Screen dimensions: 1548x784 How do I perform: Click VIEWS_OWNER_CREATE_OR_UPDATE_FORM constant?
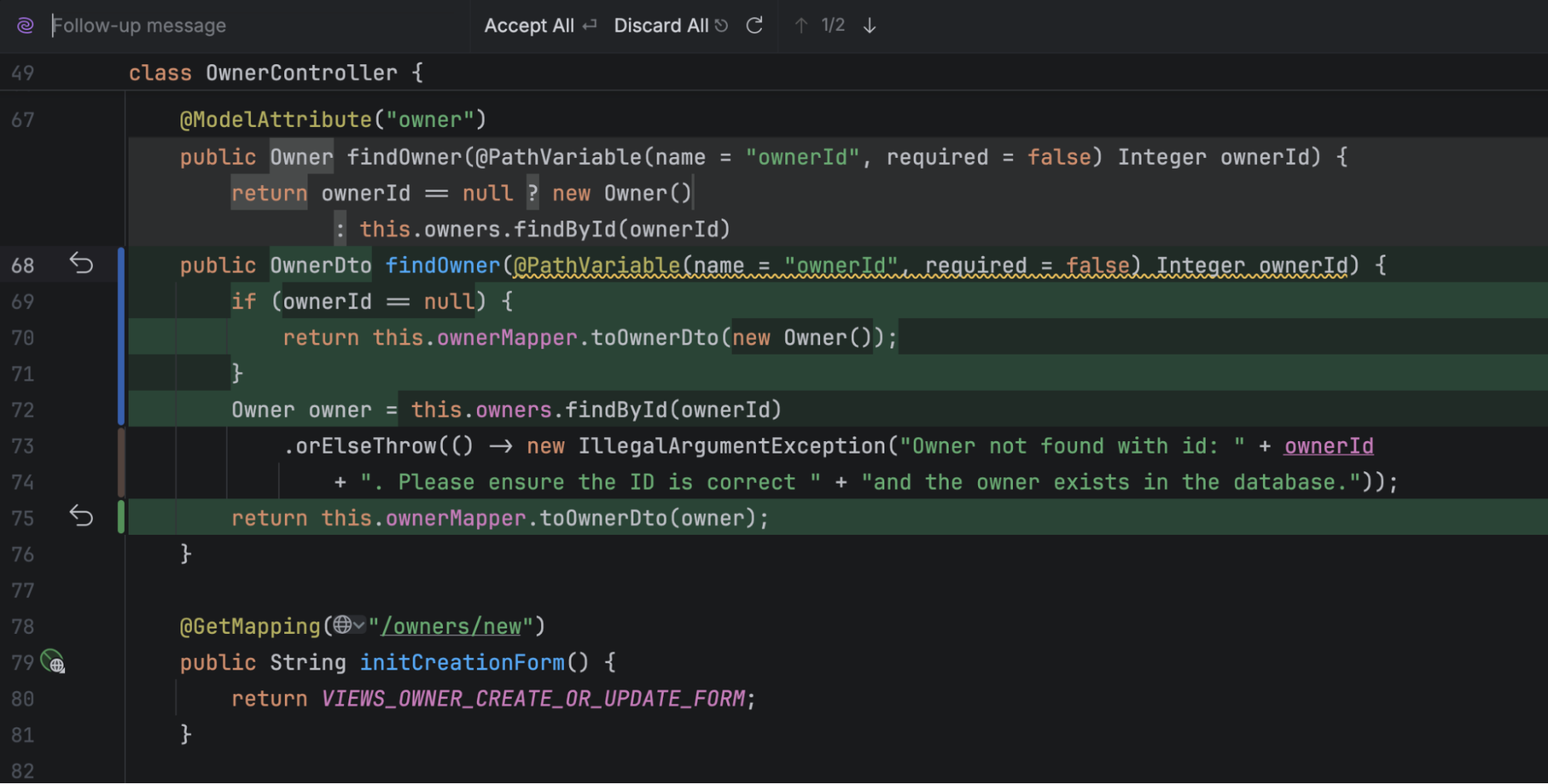tap(534, 699)
